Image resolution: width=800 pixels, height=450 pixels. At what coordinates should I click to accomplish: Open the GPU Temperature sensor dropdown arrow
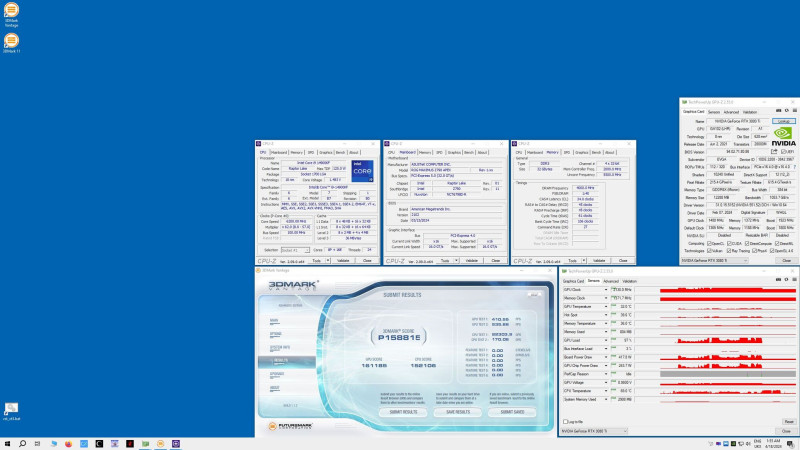(606, 307)
